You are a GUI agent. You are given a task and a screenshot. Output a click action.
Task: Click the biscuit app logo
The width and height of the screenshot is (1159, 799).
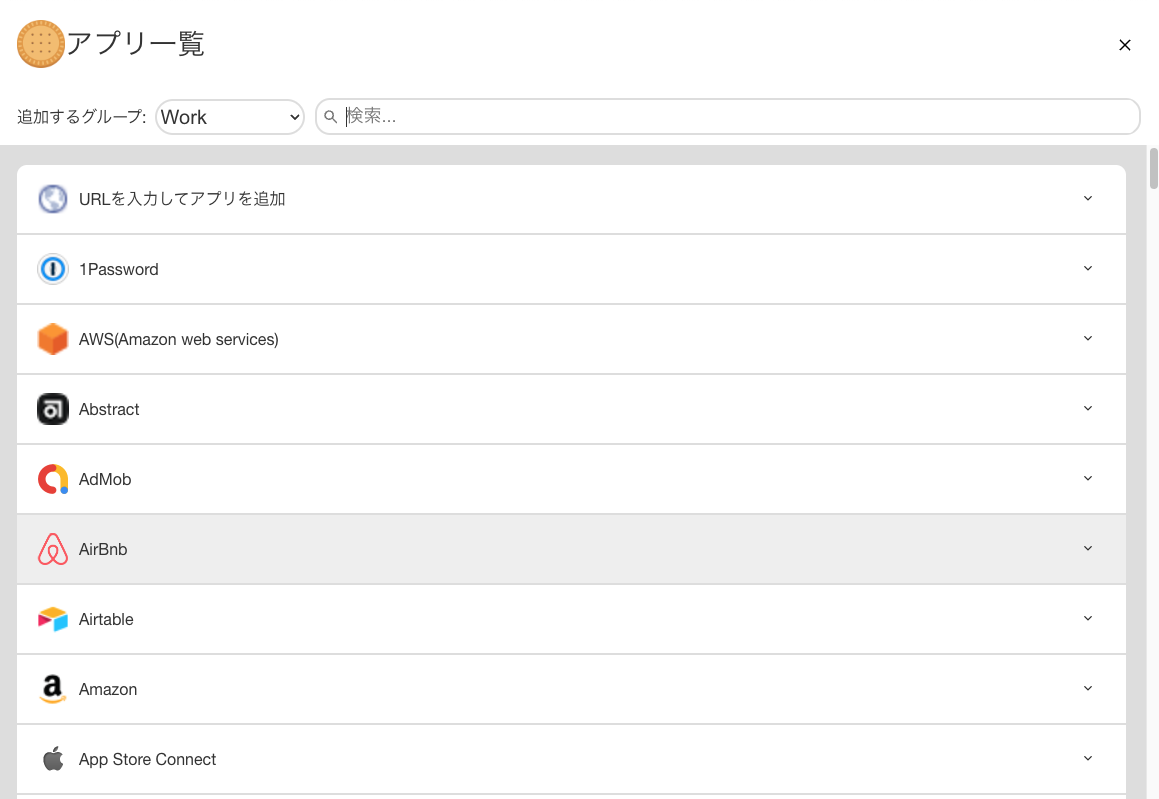(x=41, y=44)
